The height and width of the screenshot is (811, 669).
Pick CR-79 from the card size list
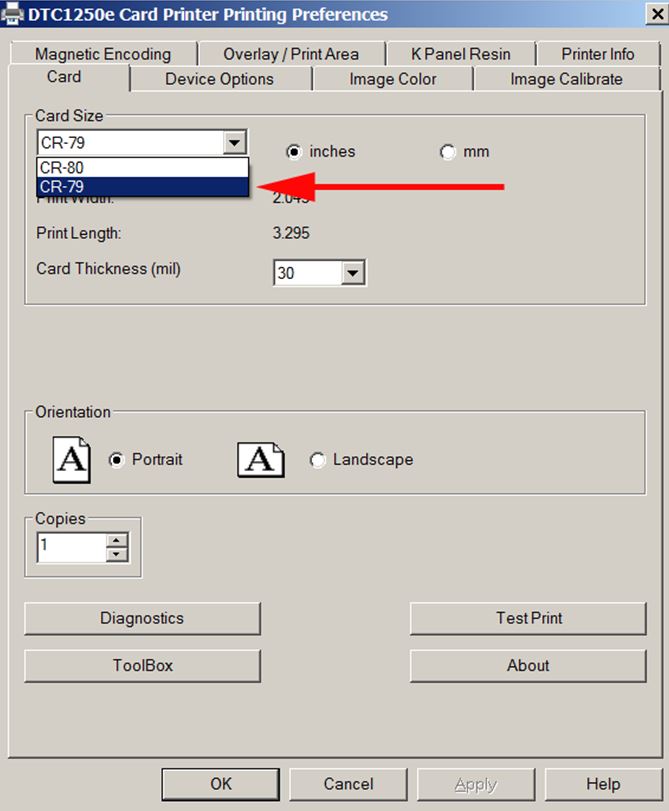point(142,187)
